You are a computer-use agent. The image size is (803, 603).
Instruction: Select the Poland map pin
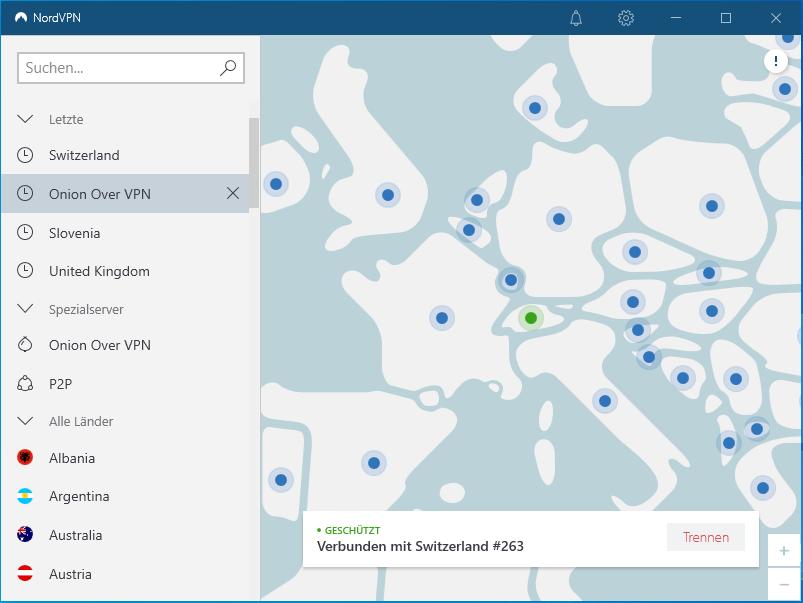712,206
